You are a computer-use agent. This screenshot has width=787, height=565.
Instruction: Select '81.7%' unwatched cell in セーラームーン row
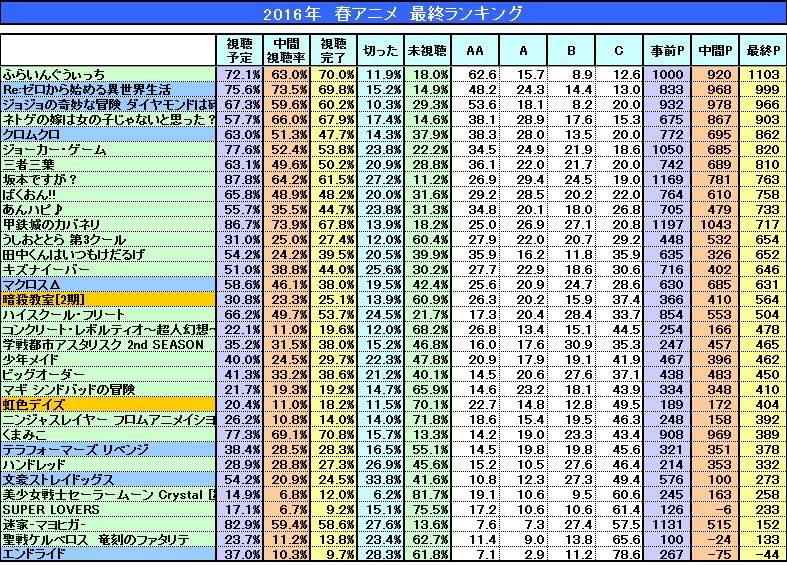[427, 495]
